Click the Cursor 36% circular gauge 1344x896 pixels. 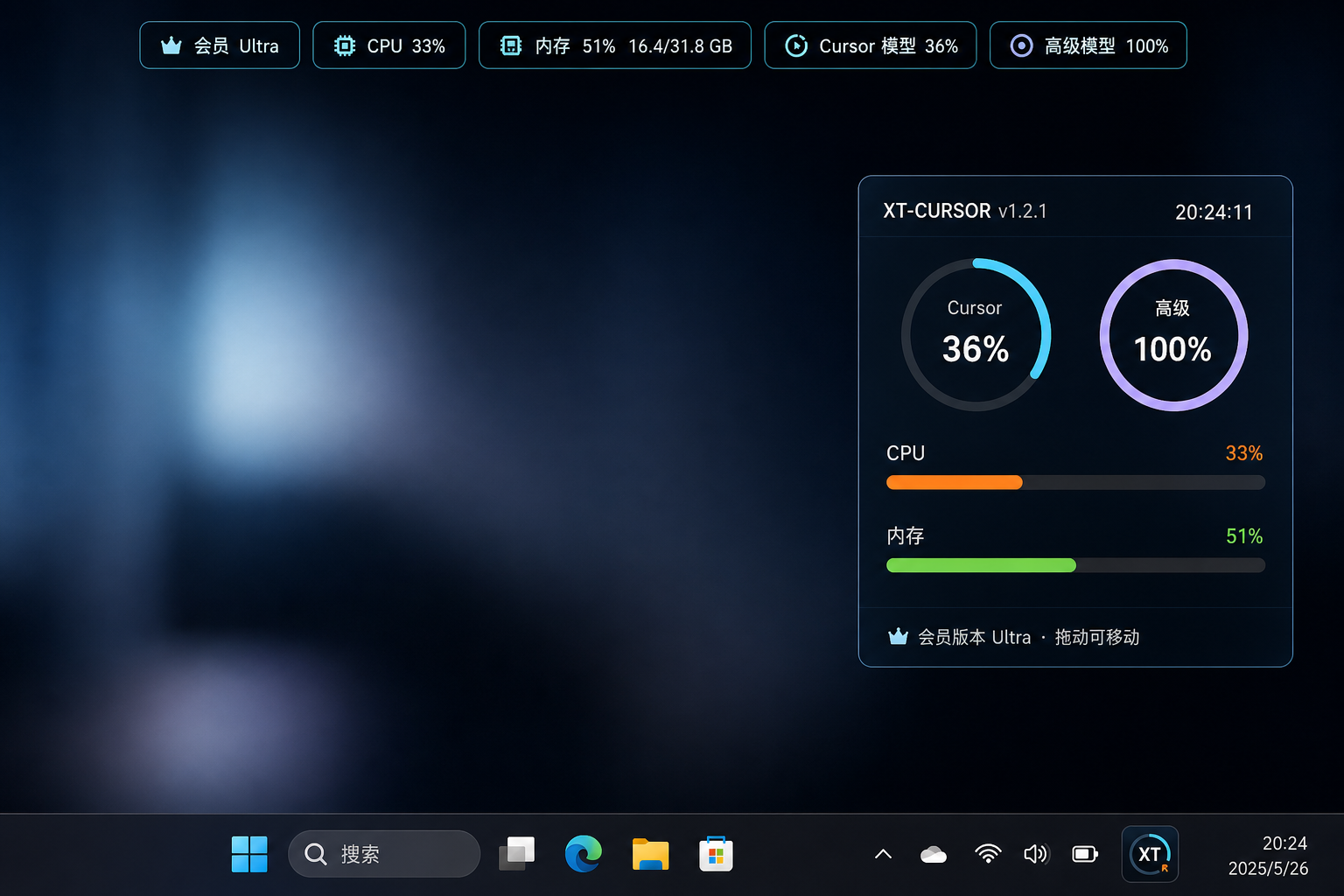pyautogui.click(x=976, y=334)
